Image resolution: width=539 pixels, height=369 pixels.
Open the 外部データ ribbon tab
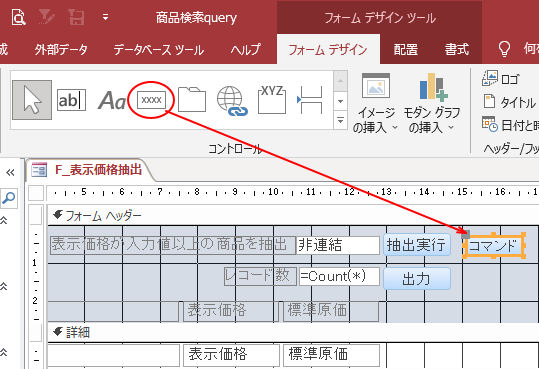pyautogui.click(x=61, y=50)
